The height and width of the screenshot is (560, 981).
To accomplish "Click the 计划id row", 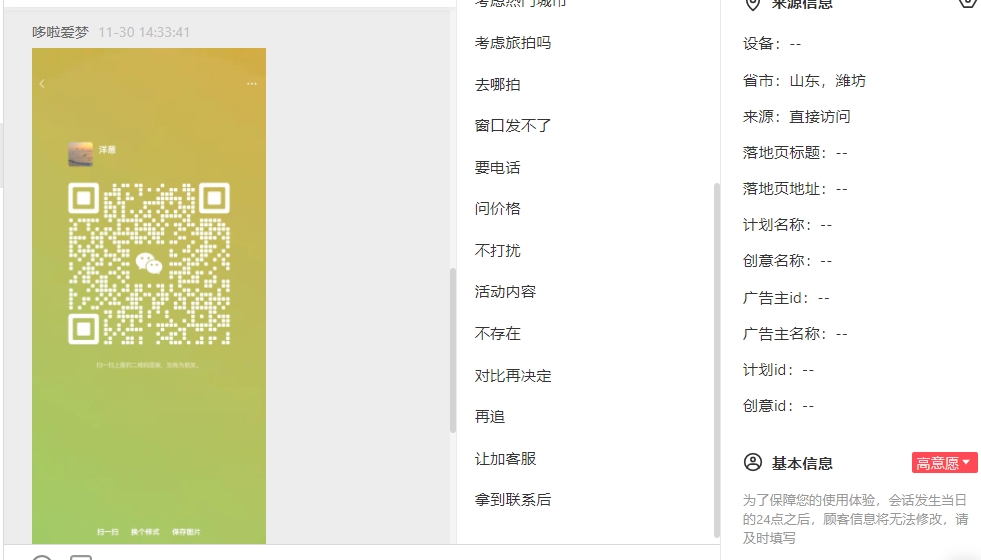I will coord(778,370).
